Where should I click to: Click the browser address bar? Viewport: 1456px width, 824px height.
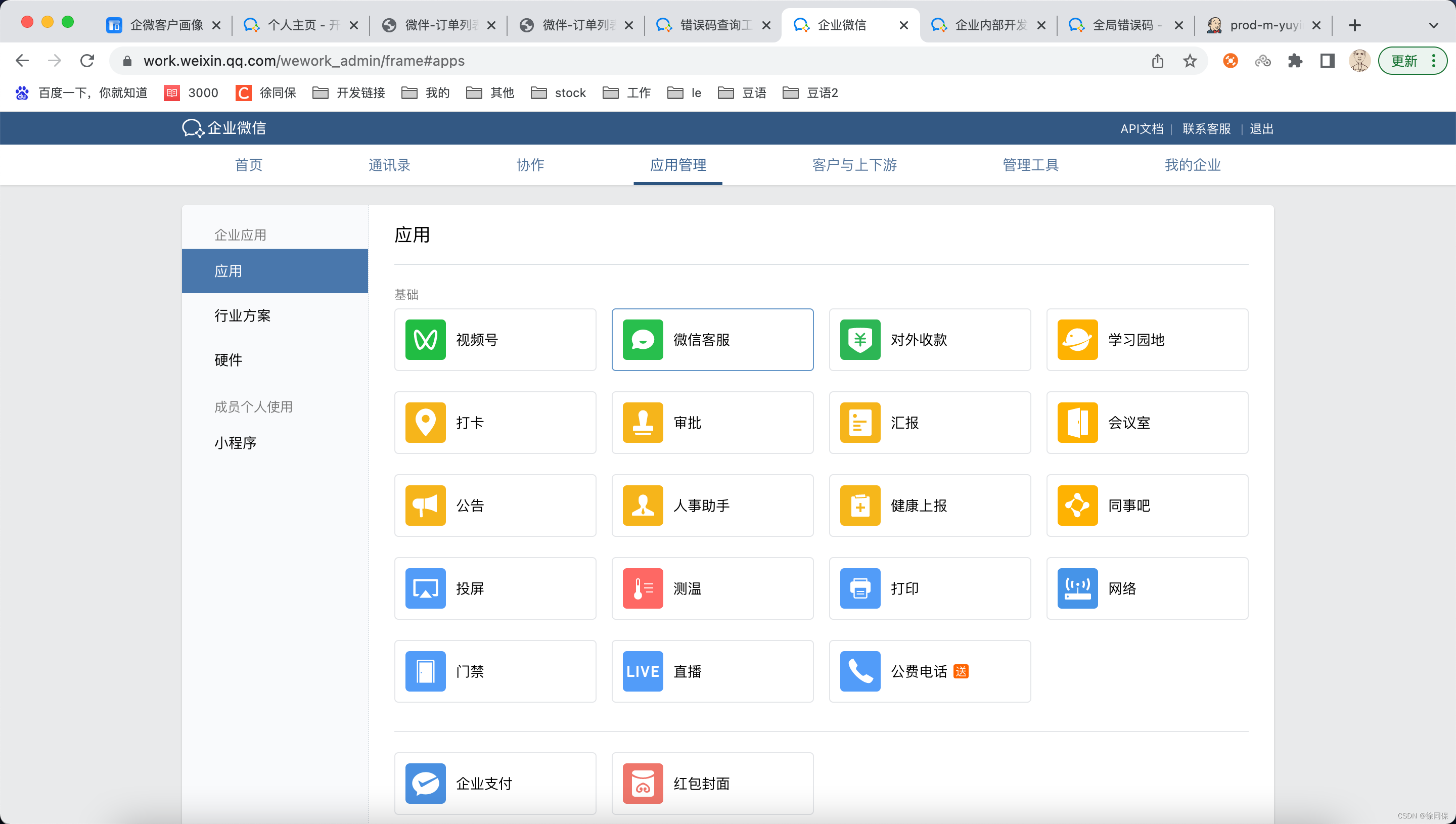click(622, 61)
